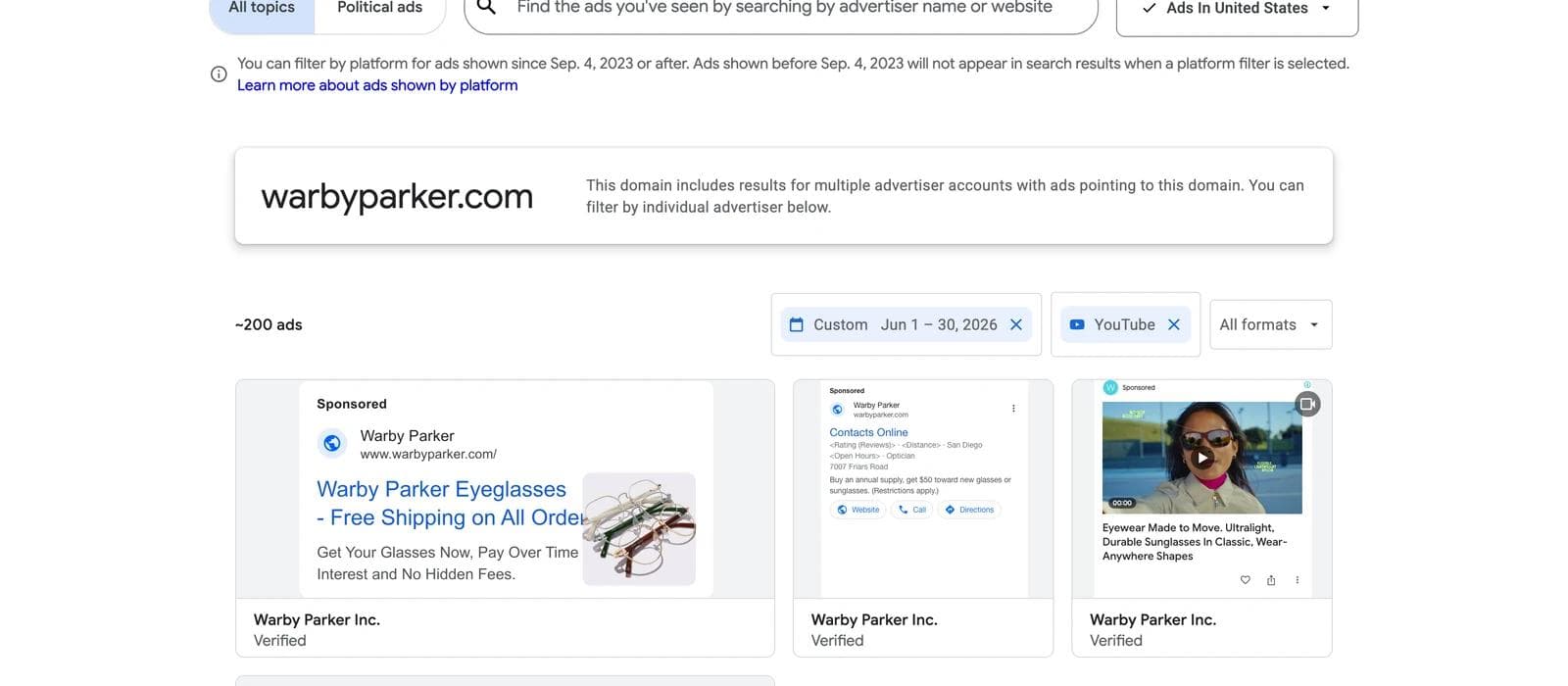
Task: Click Warby Parker Inc. under Eyeglasses ad
Action: pos(317,619)
